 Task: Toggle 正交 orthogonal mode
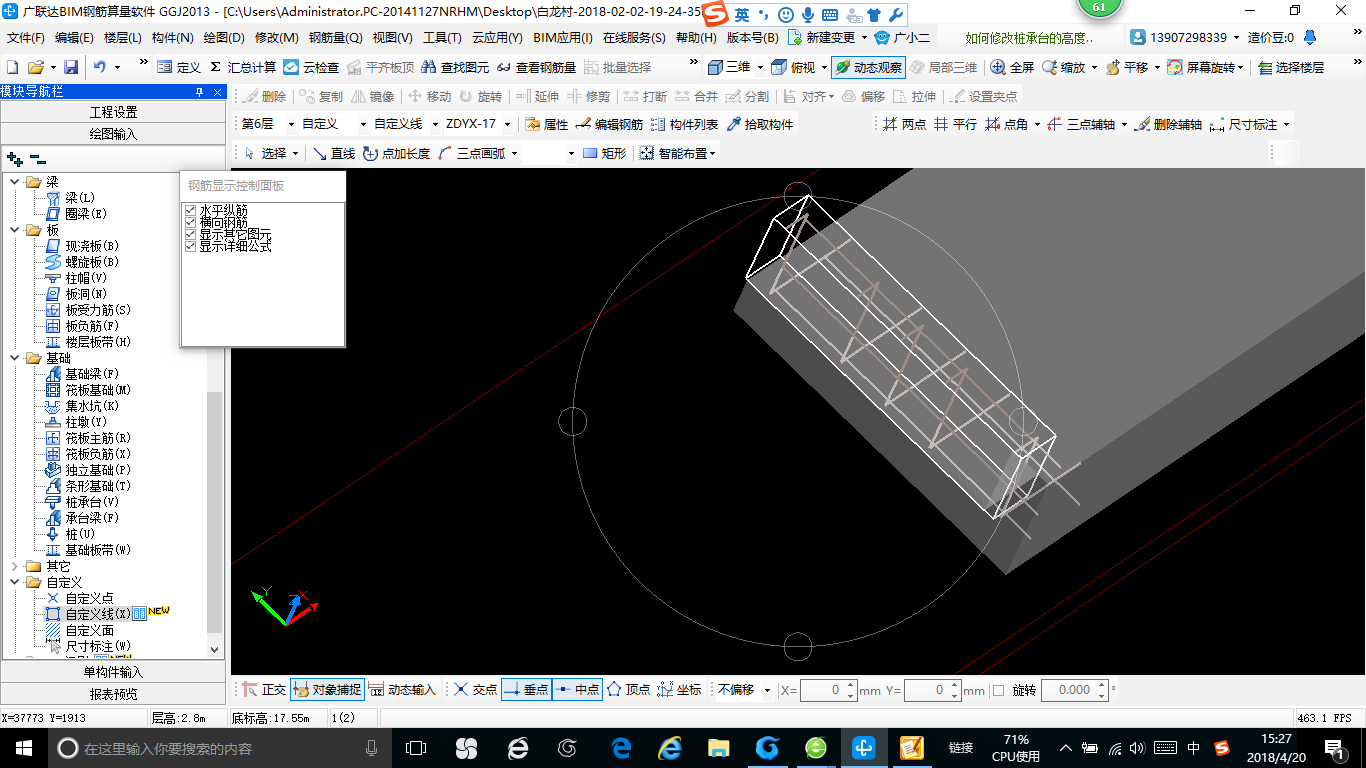coord(264,690)
